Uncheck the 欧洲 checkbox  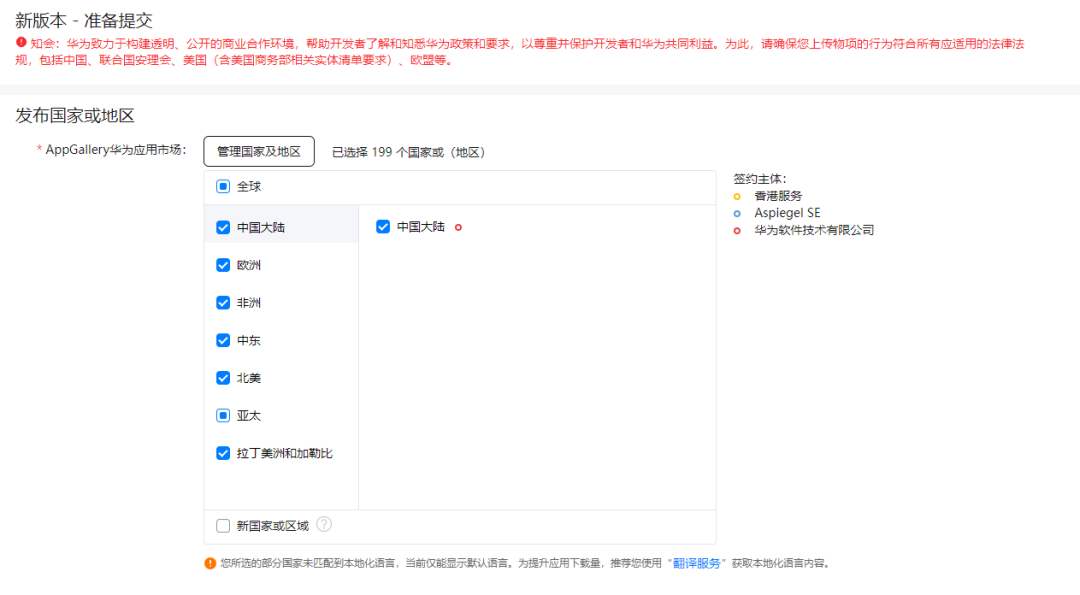223,265
